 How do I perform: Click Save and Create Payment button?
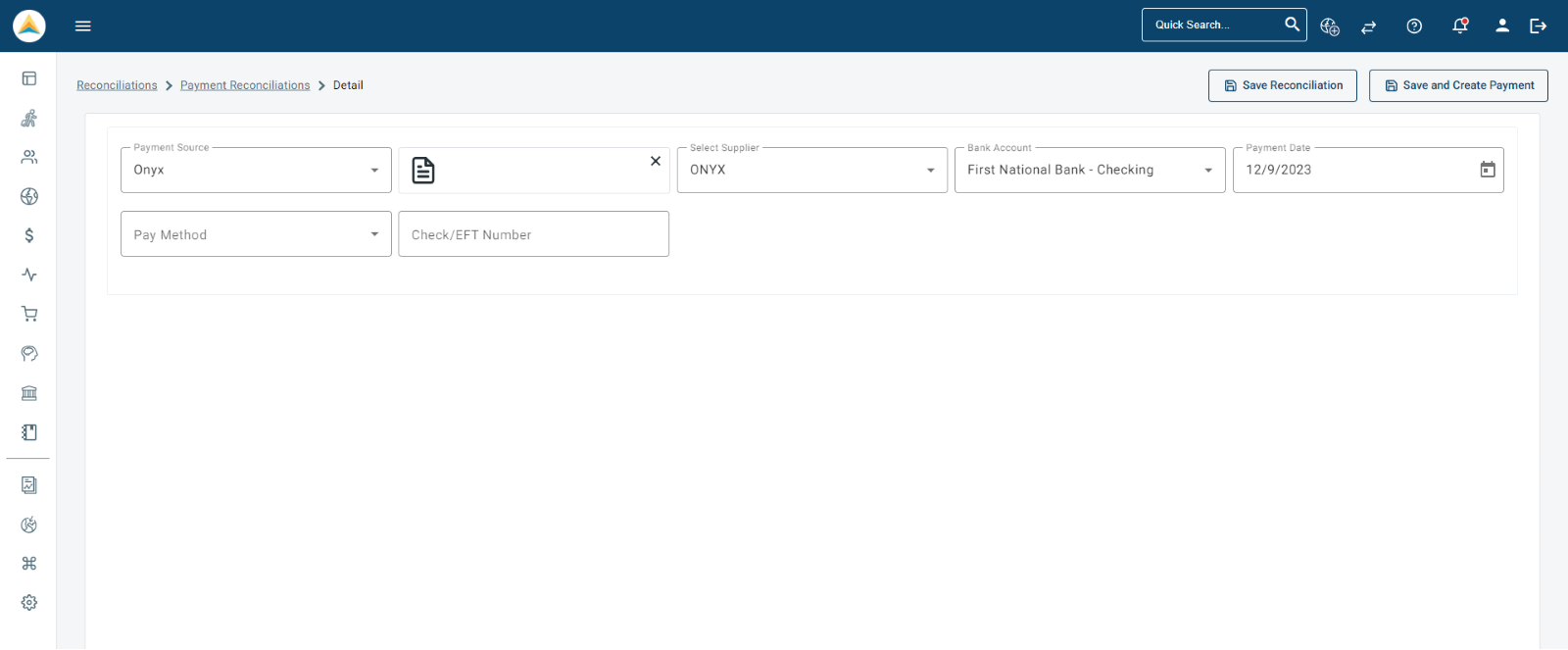coord(1458,85)
